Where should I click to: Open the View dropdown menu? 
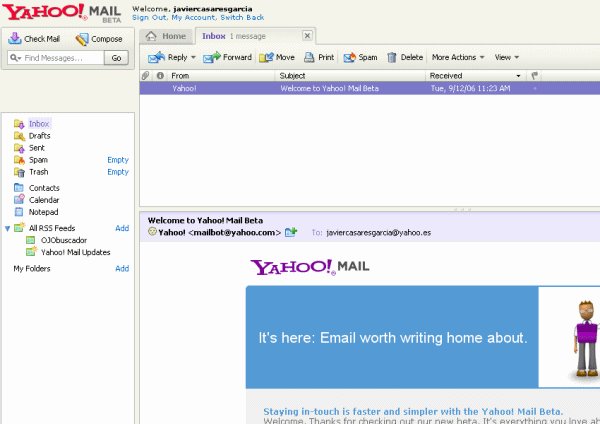click(x=507, y=57)
